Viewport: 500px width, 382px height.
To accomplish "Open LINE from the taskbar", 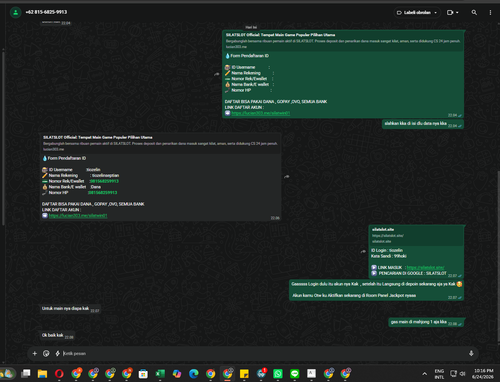I will [x=294, y=374].
